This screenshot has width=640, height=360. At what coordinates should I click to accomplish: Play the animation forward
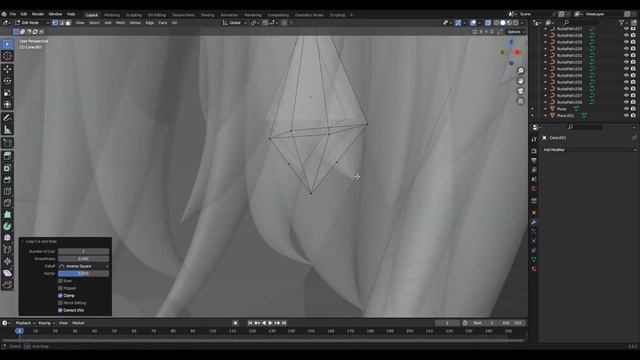pos(270,323)
